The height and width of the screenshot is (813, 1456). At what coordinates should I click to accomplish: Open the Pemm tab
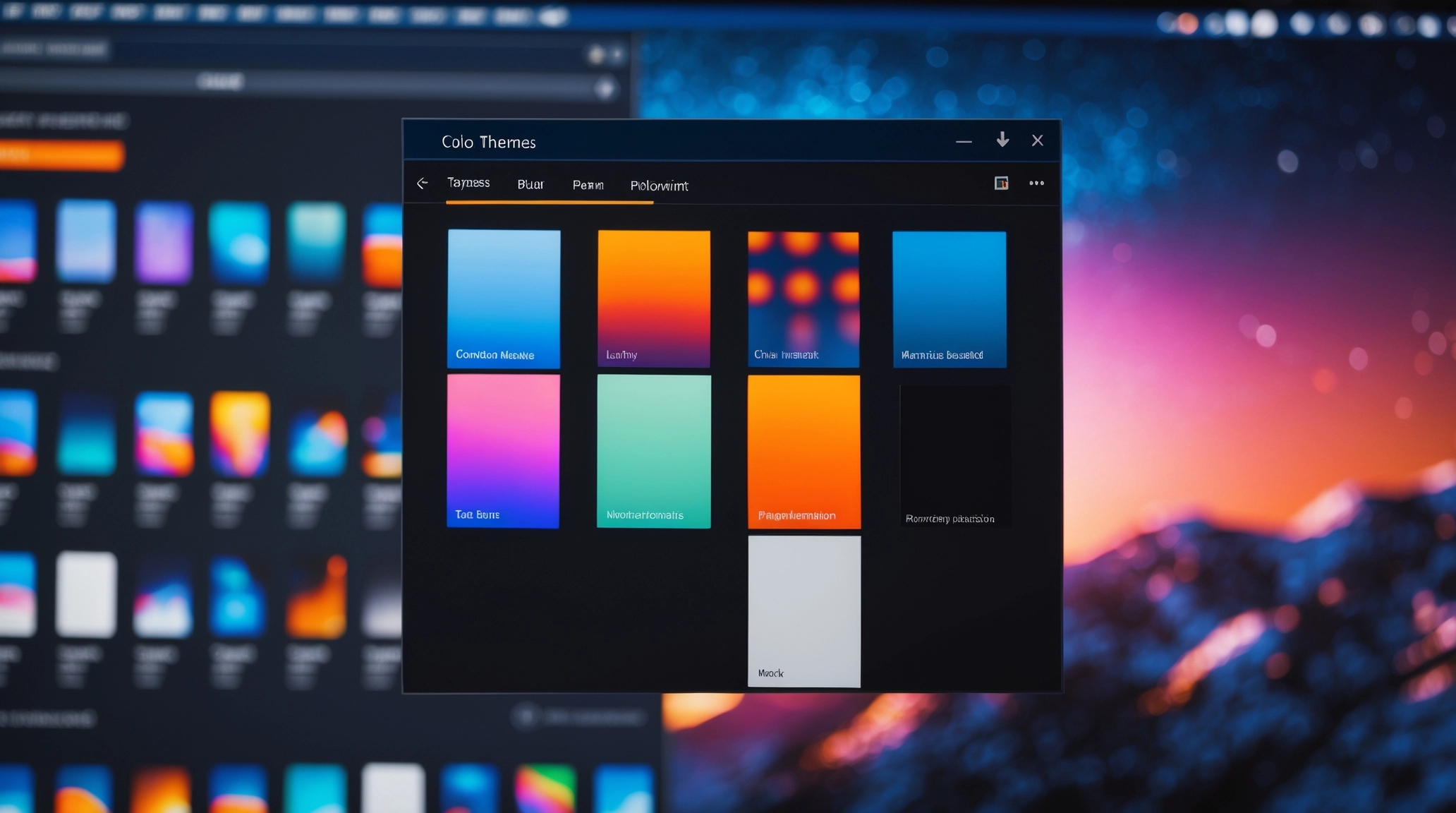[x=588, y=185]
